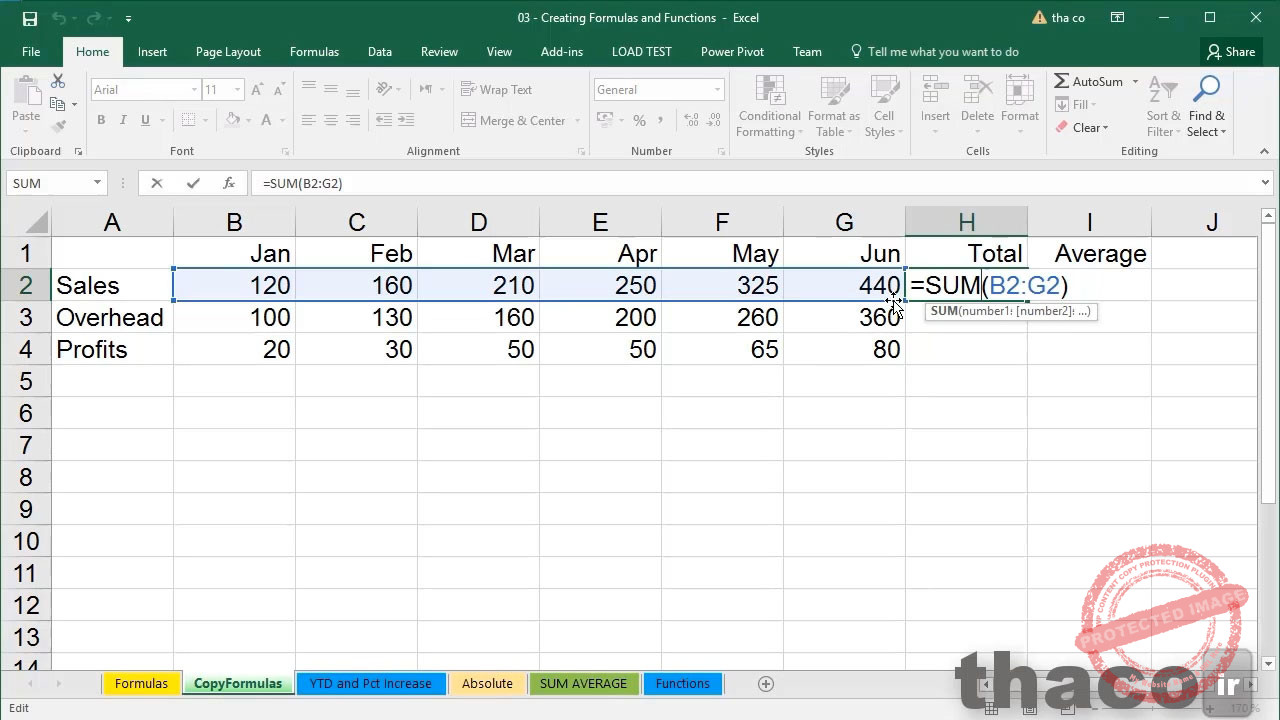Screen dimensions: 1280x720
Task: Click the Fill button in Editing group
Action: (x=1076, y=105)
